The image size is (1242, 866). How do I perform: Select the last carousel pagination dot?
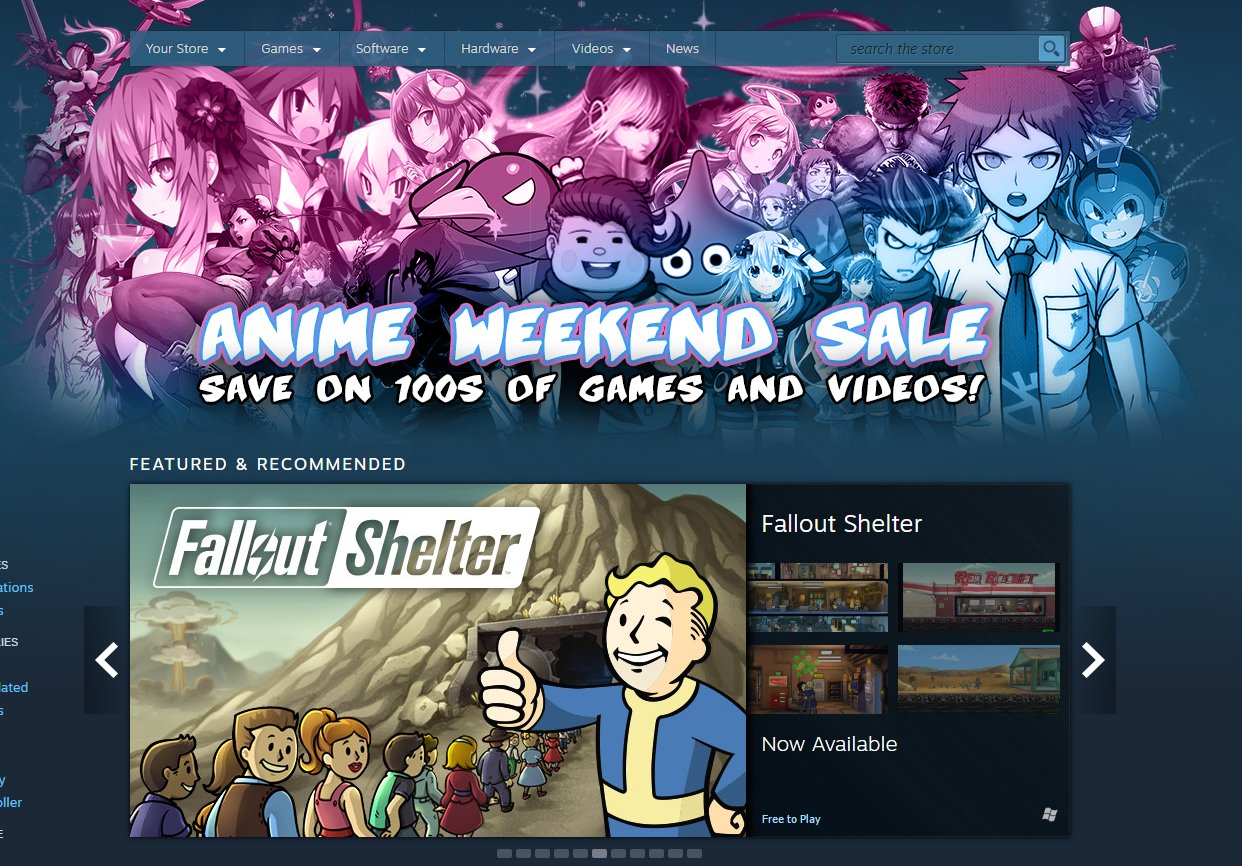coord(694,853)
